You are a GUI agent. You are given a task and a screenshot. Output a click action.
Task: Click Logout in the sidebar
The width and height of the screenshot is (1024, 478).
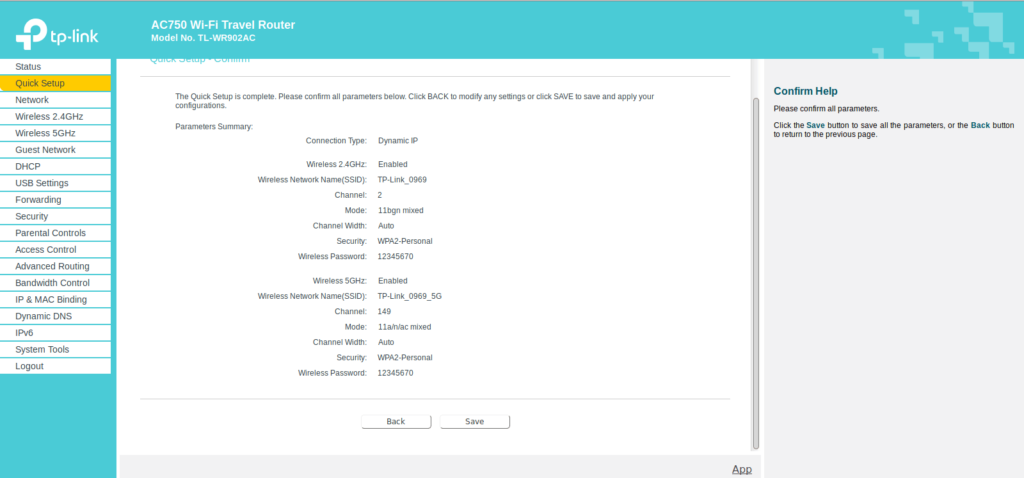[x=29, y=366]
